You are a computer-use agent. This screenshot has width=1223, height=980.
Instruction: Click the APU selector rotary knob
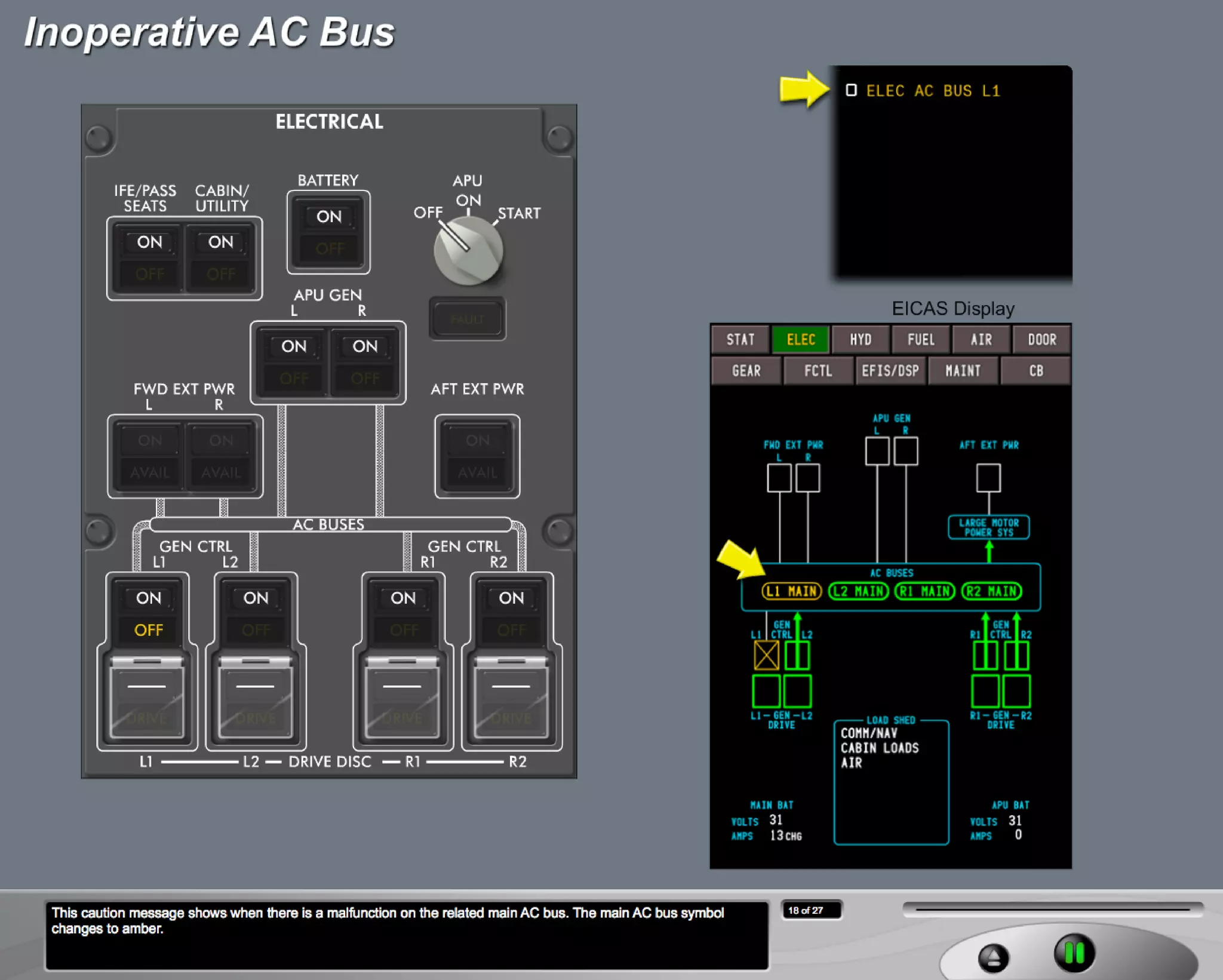pos(468,250)
